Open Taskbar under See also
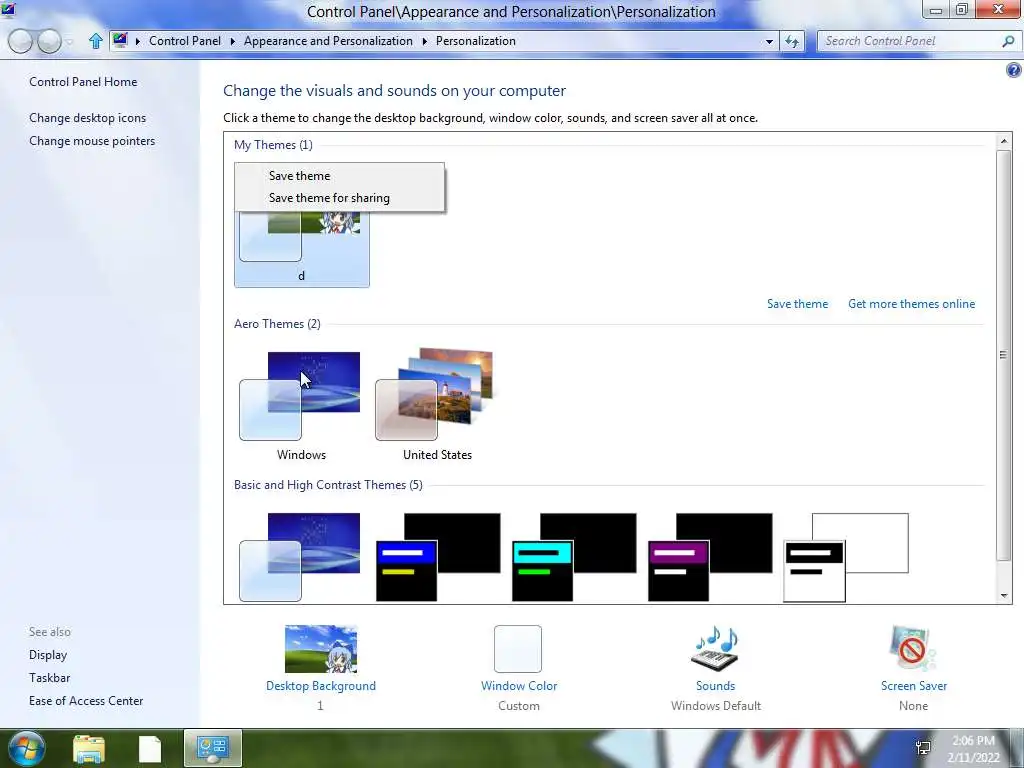 click(50, 678)
